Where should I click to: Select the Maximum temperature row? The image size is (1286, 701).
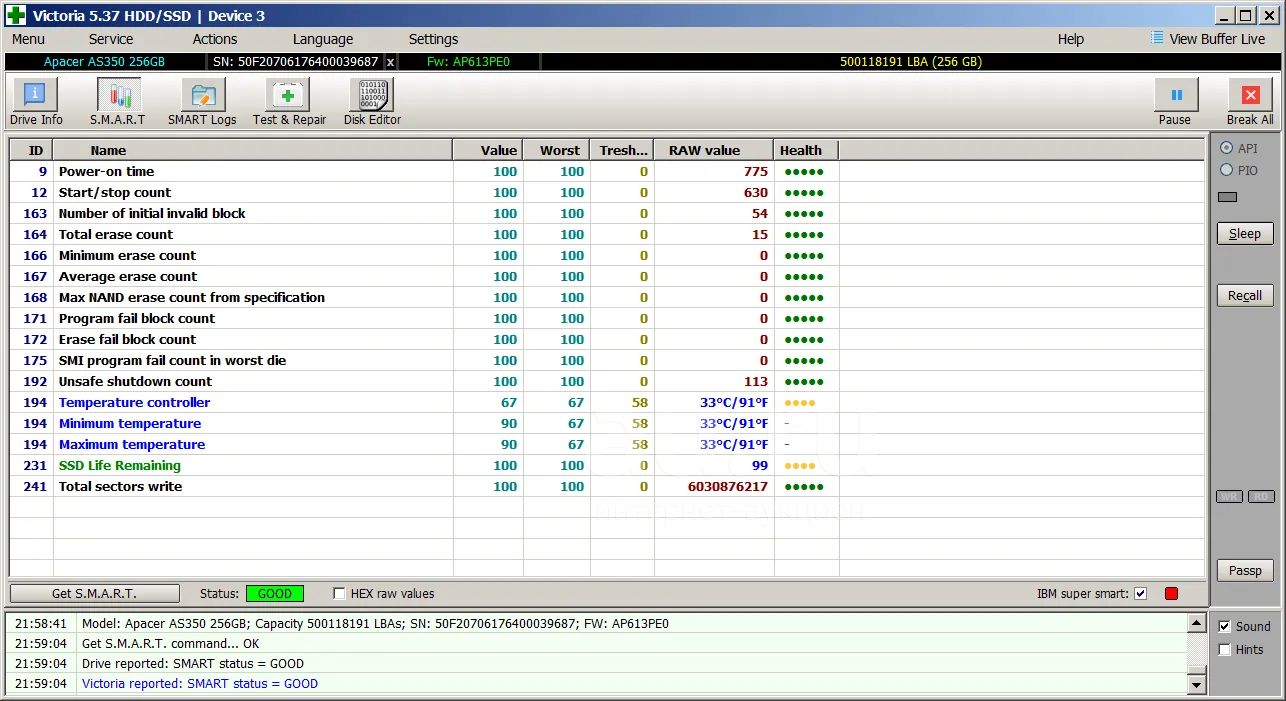[x=607, y=444]
